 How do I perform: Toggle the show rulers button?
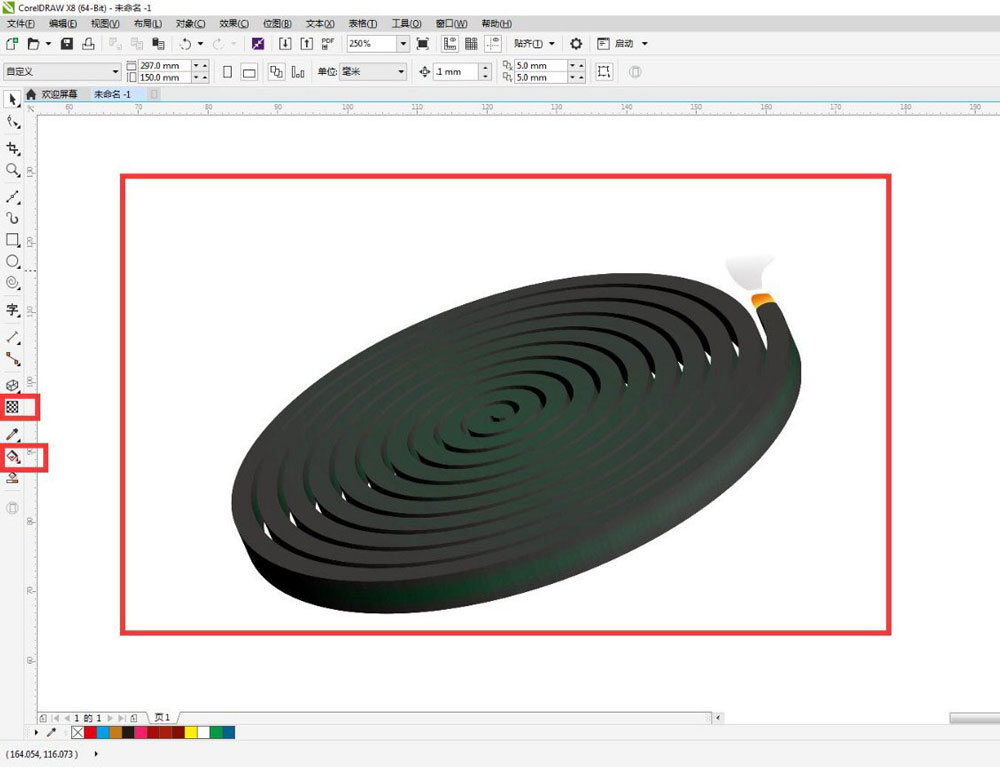click(449, 44)
